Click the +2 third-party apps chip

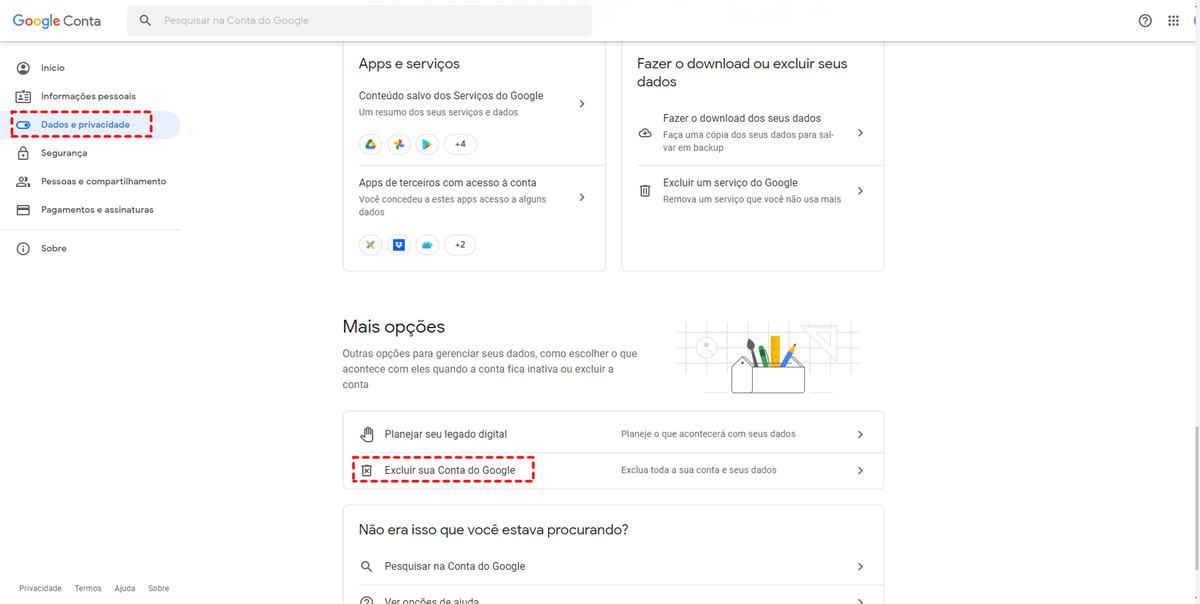tap(460, 244)
